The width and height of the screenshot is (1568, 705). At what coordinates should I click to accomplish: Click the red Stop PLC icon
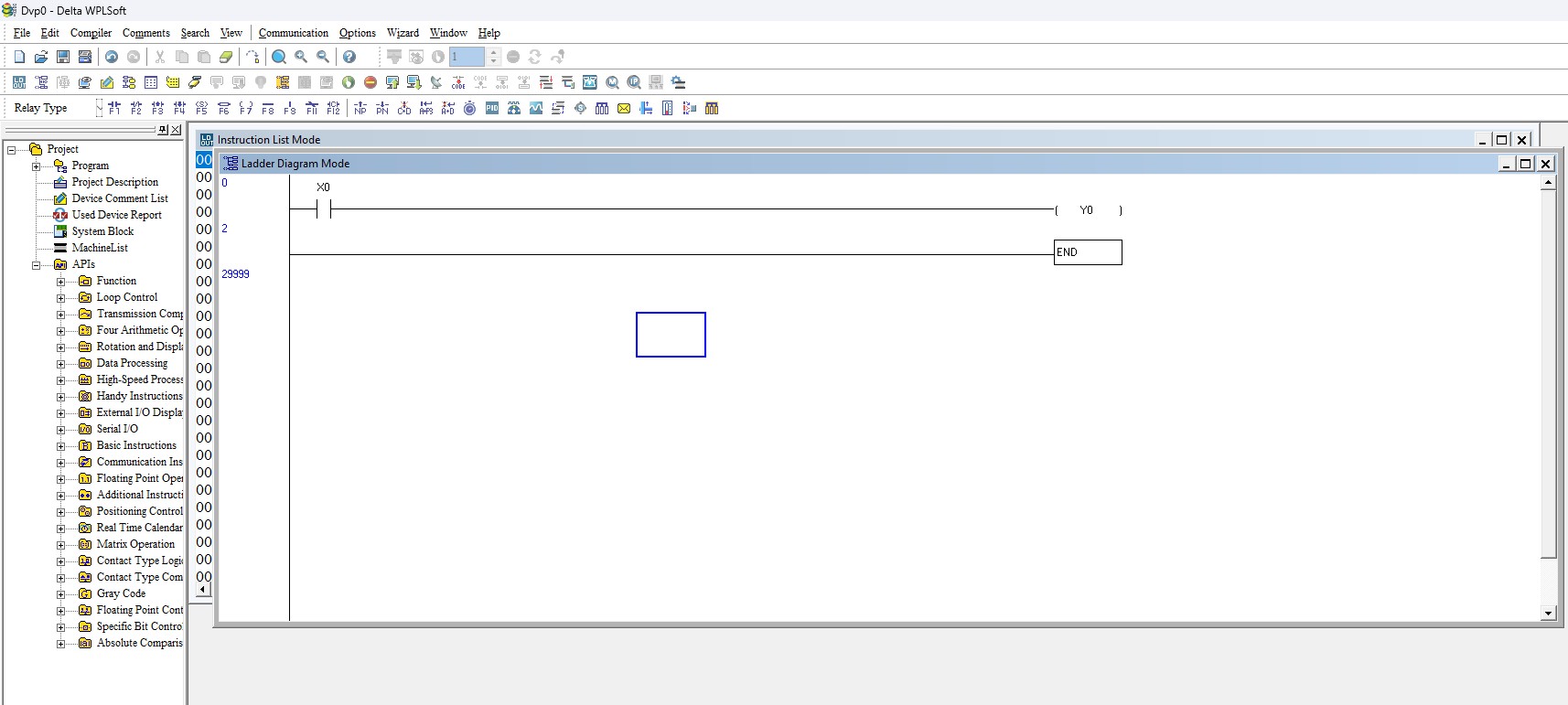tap(371, 82)
